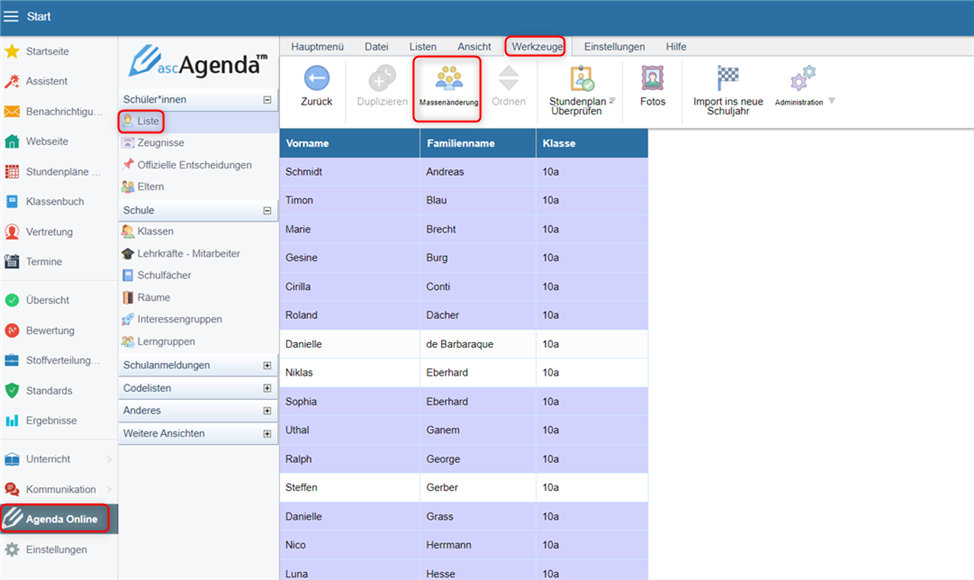
Task: Expand the Schulanmeldungen section
Action: point(267,365)
